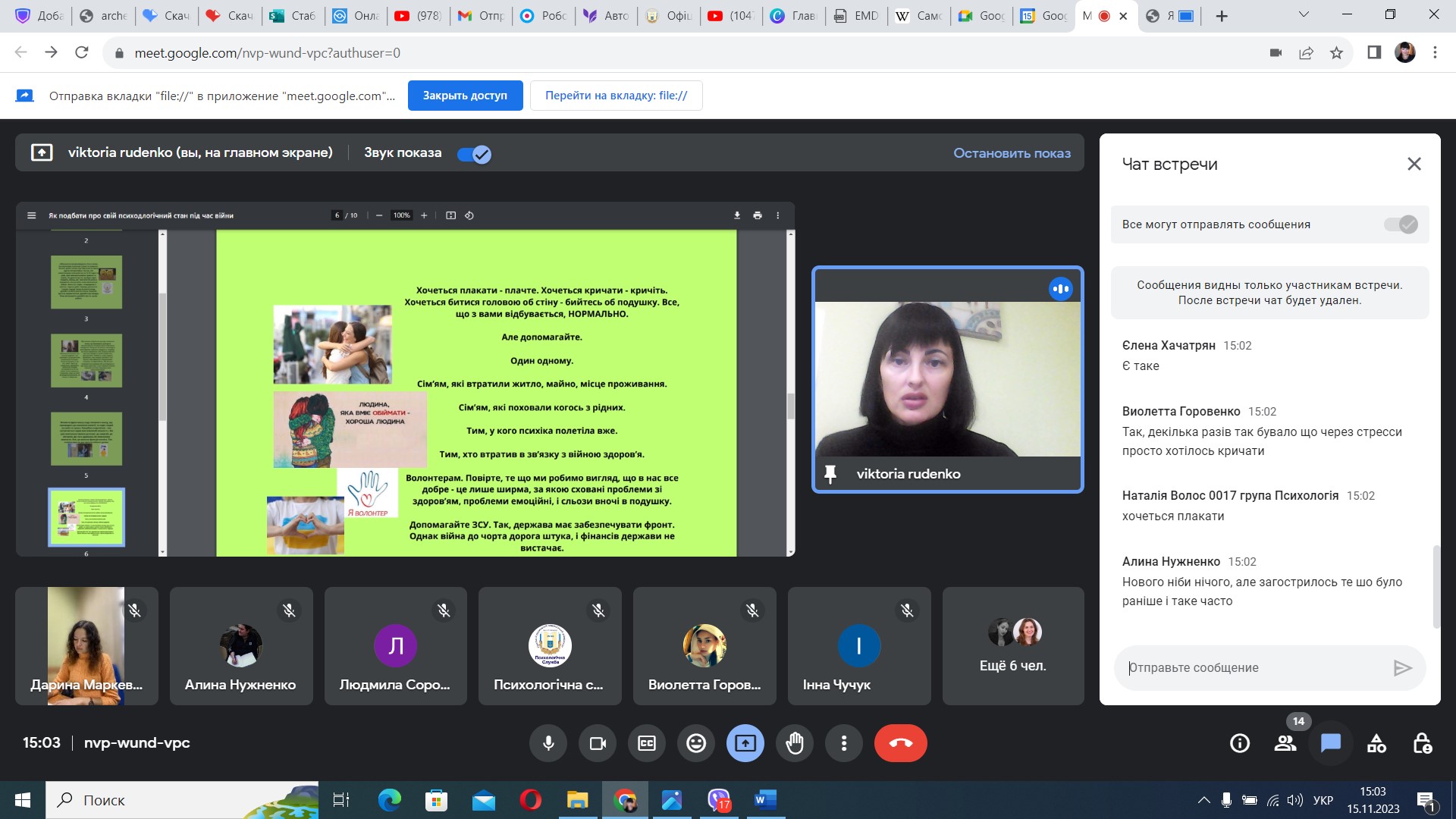Viewport: 1456px width, 819px height.
Task: Send the chat message arrow
Action: pos(1402,668)
